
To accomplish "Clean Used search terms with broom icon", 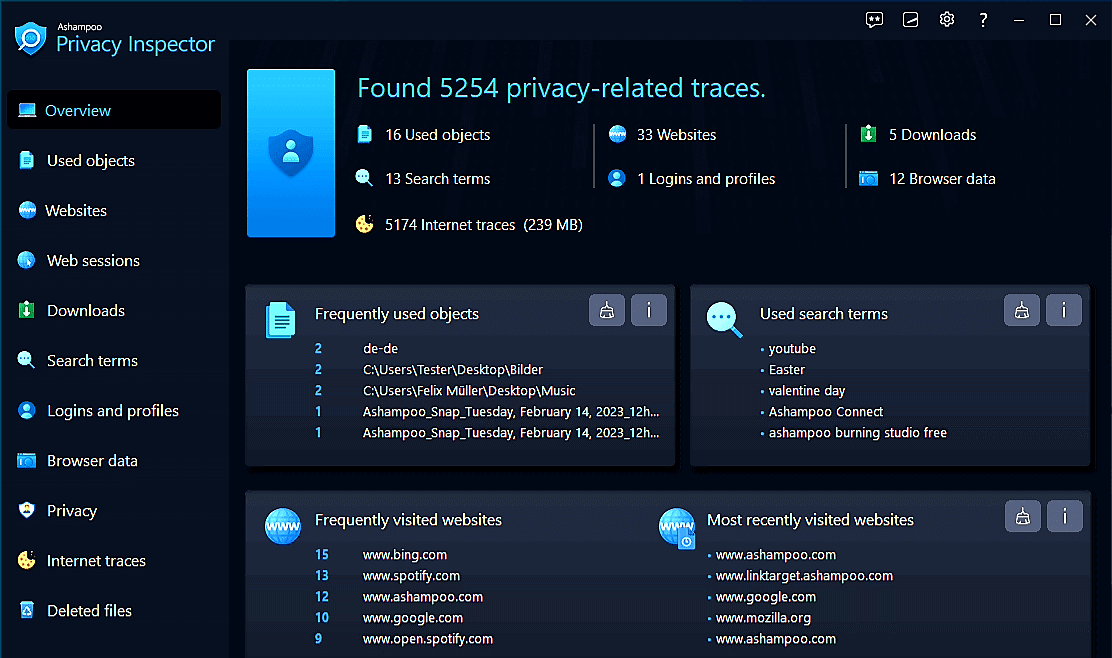I will point(1022,310).
